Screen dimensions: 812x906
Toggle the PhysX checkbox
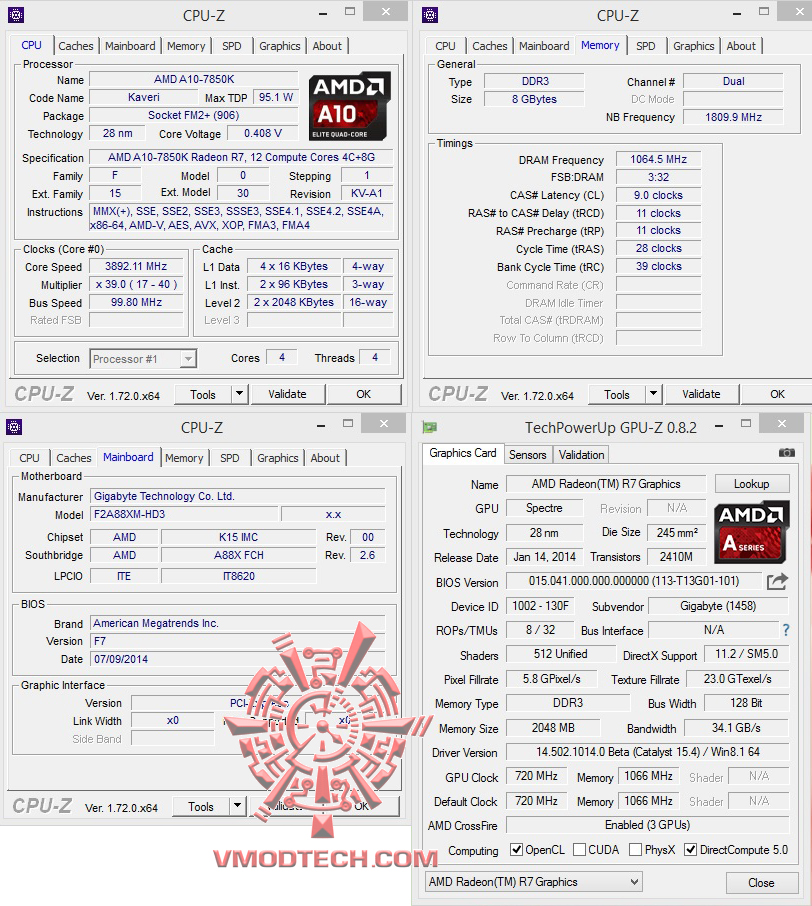coord(635,849)
